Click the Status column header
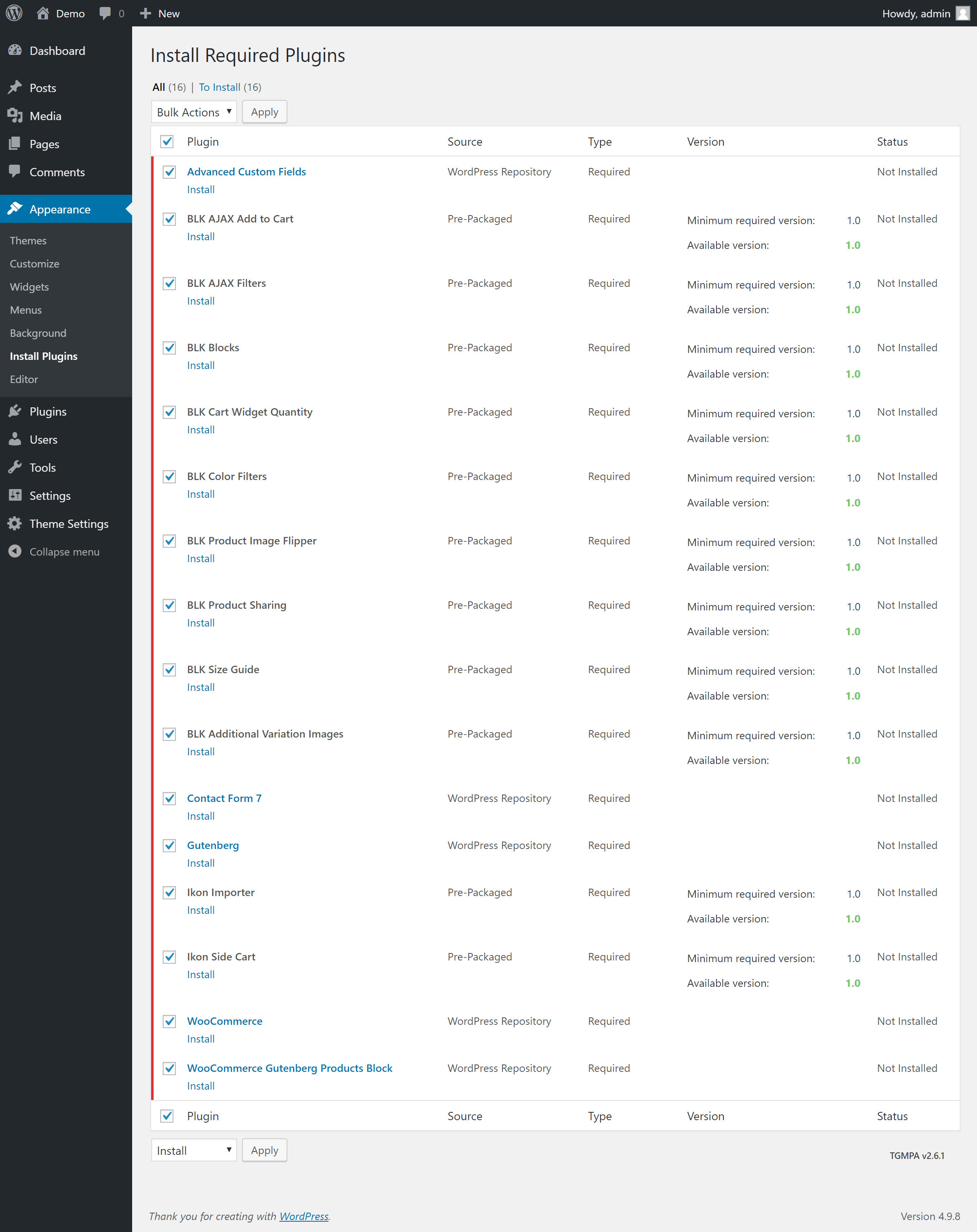Viewport: 977px width, 1232px height. pos(892,142)
